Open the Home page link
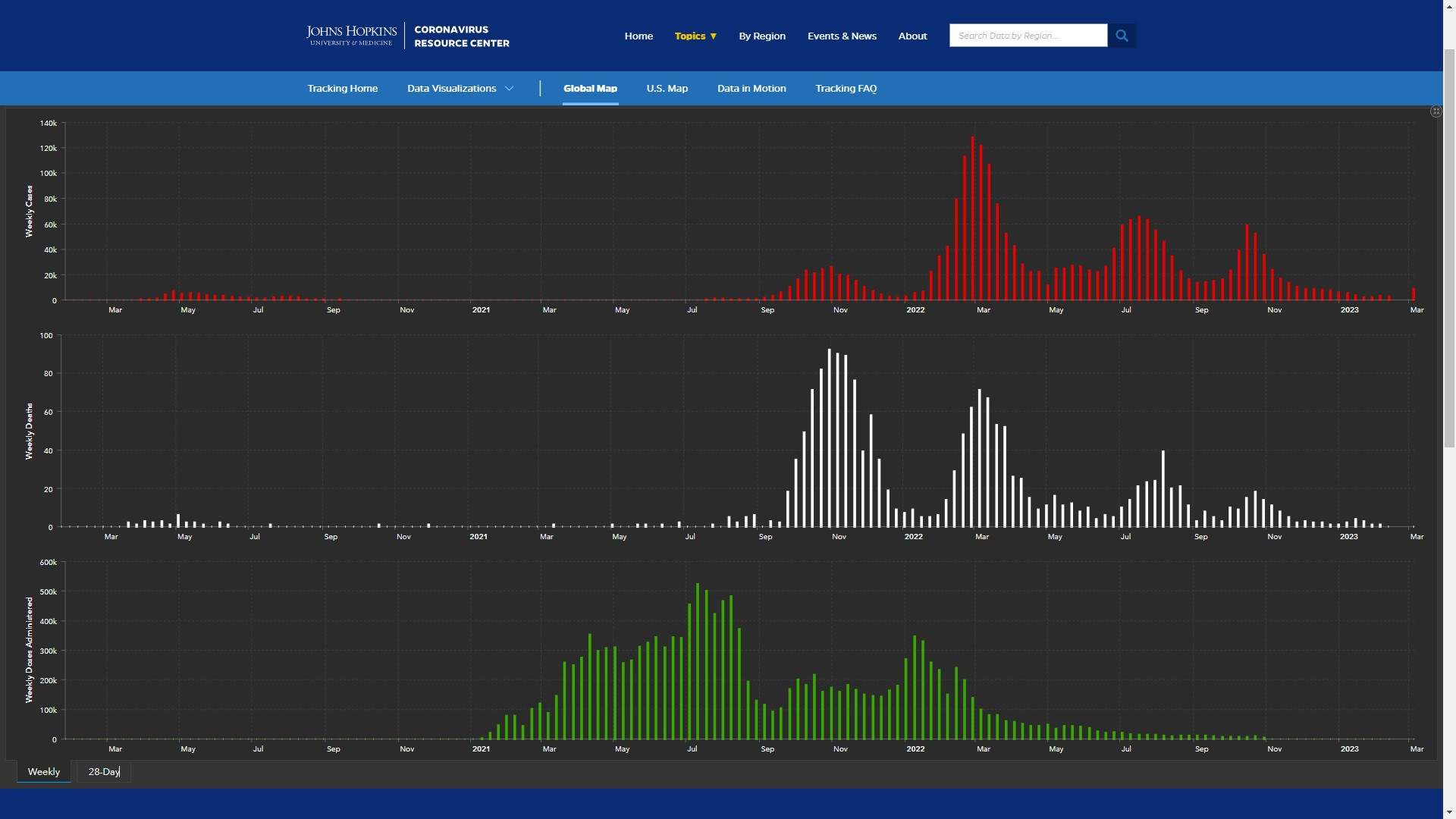Screen dimensions: 1456x819 click(639, 36)
